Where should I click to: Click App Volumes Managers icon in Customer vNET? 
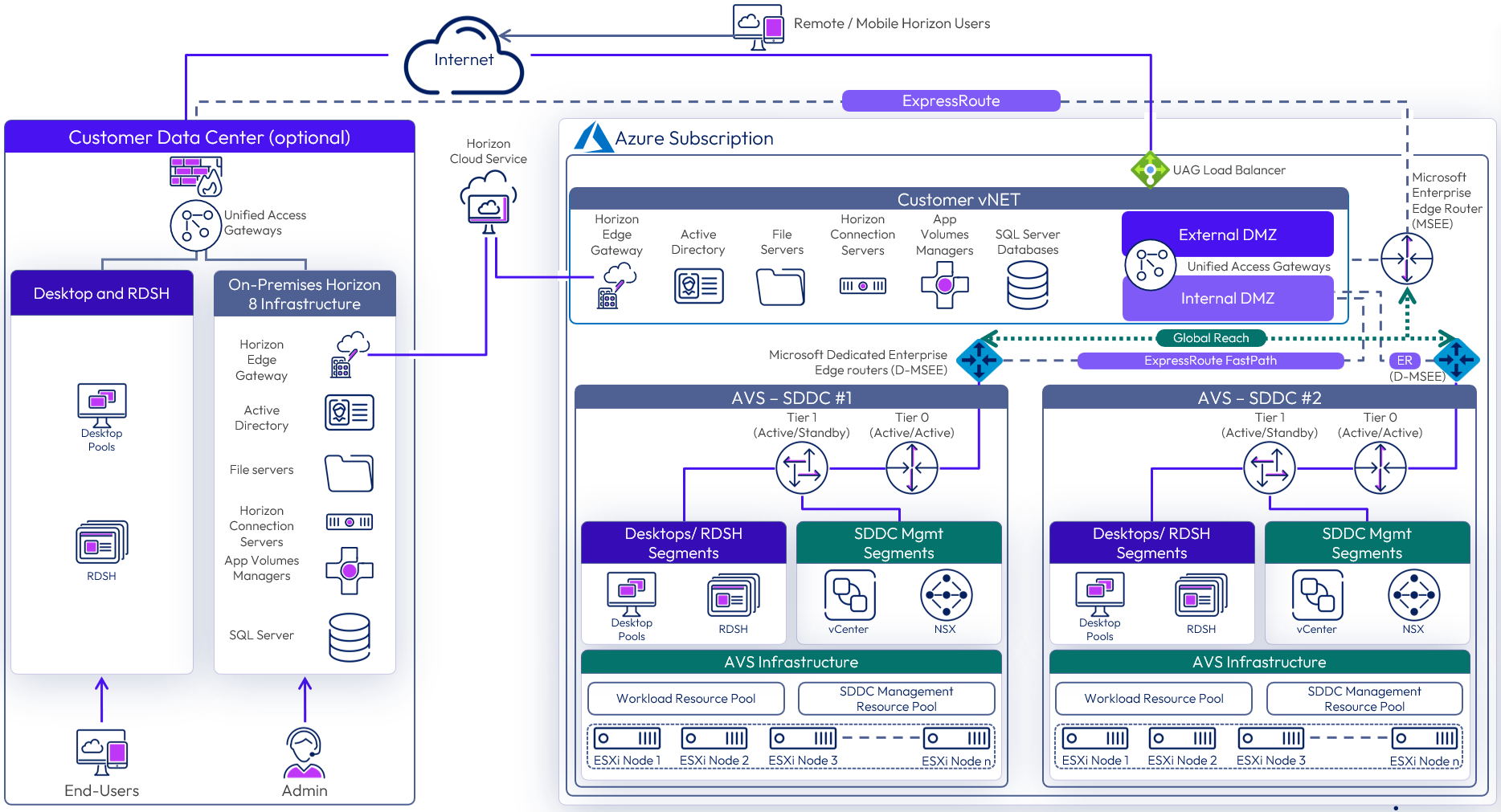click(944, 285)
